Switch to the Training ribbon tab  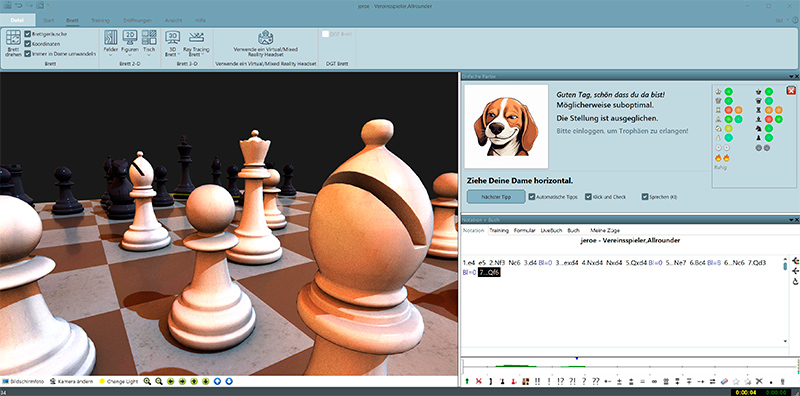pyautogui.click(x=100, y=20)
